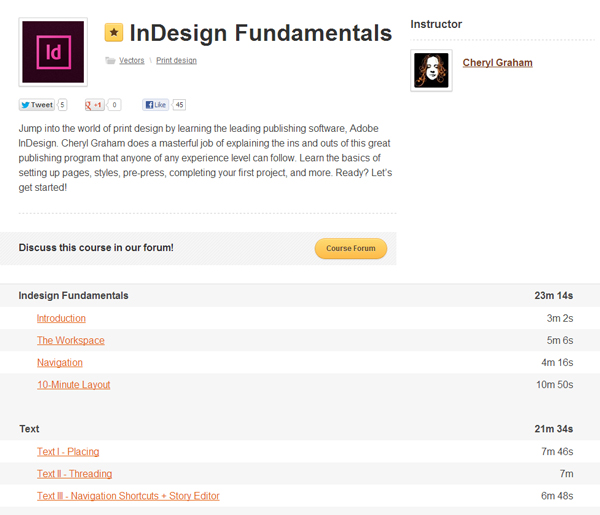600x515 pixels.
Task: Open Cheryl Graham's instructor profile link
Action: point(497,63)
